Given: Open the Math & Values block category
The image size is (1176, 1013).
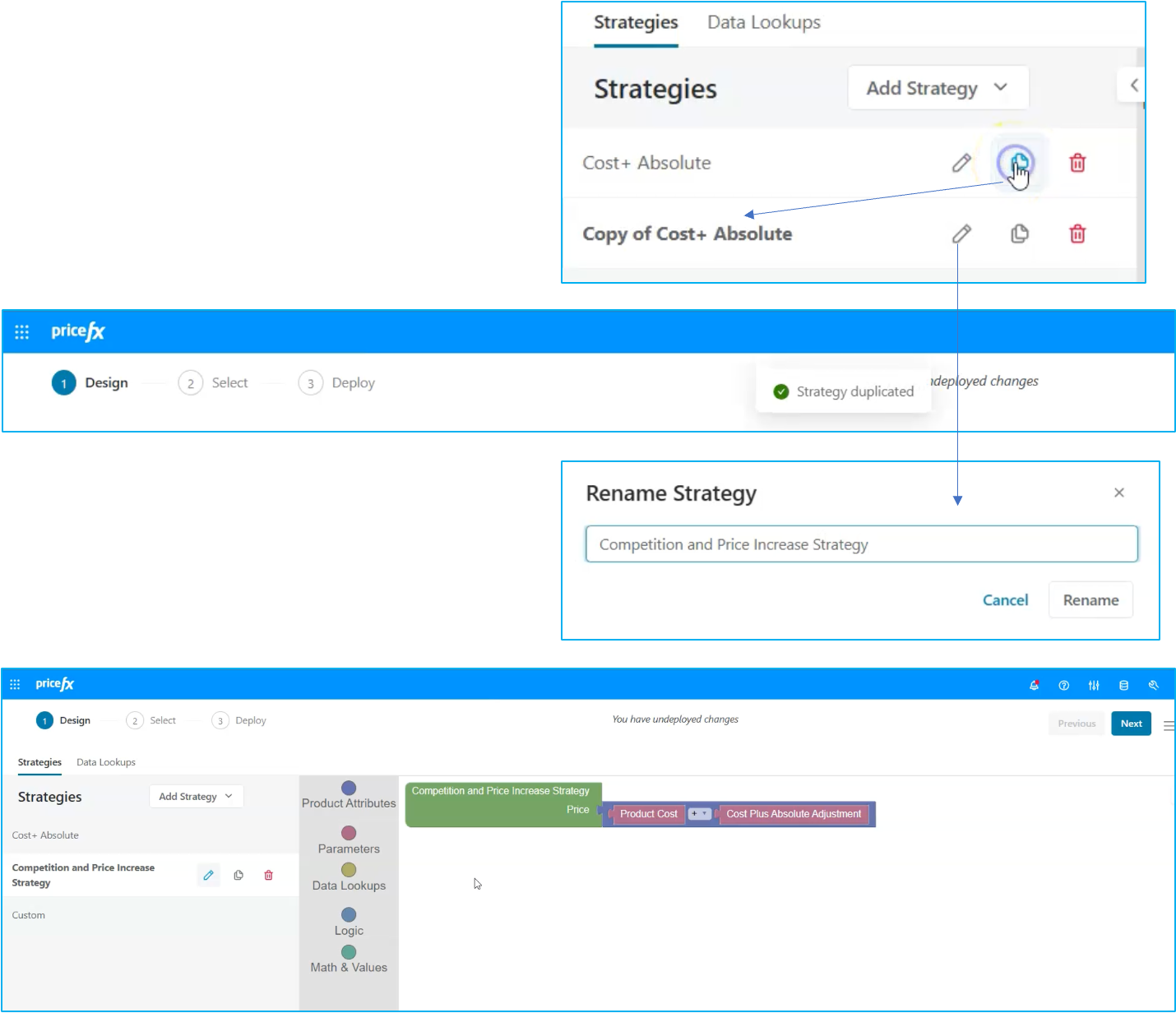Looking at the screenshot, I should (349, 959).
